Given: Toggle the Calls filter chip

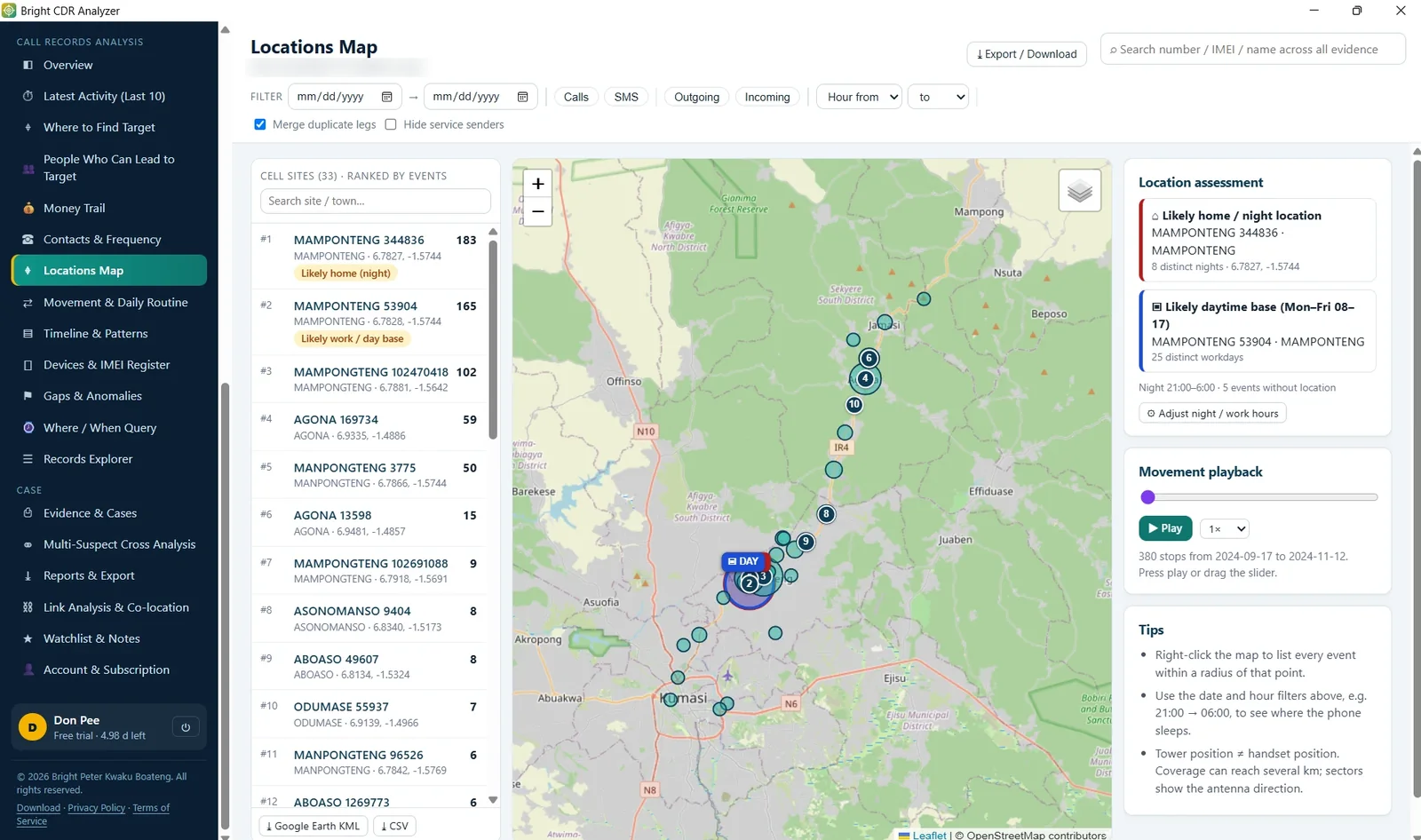Looking at the screenshot, I should coord(576,97).
